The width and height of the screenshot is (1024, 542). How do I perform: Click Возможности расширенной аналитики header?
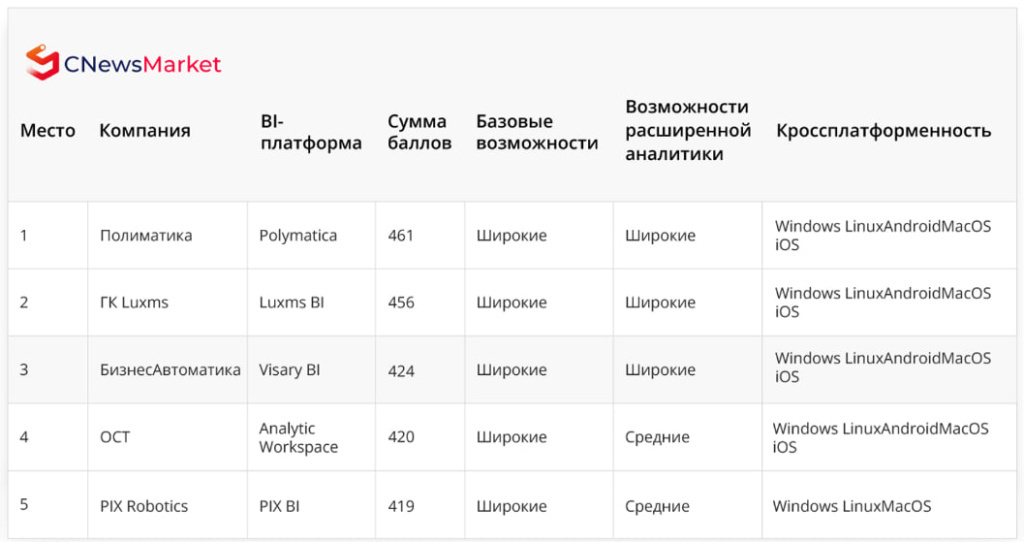pos(687,130)
